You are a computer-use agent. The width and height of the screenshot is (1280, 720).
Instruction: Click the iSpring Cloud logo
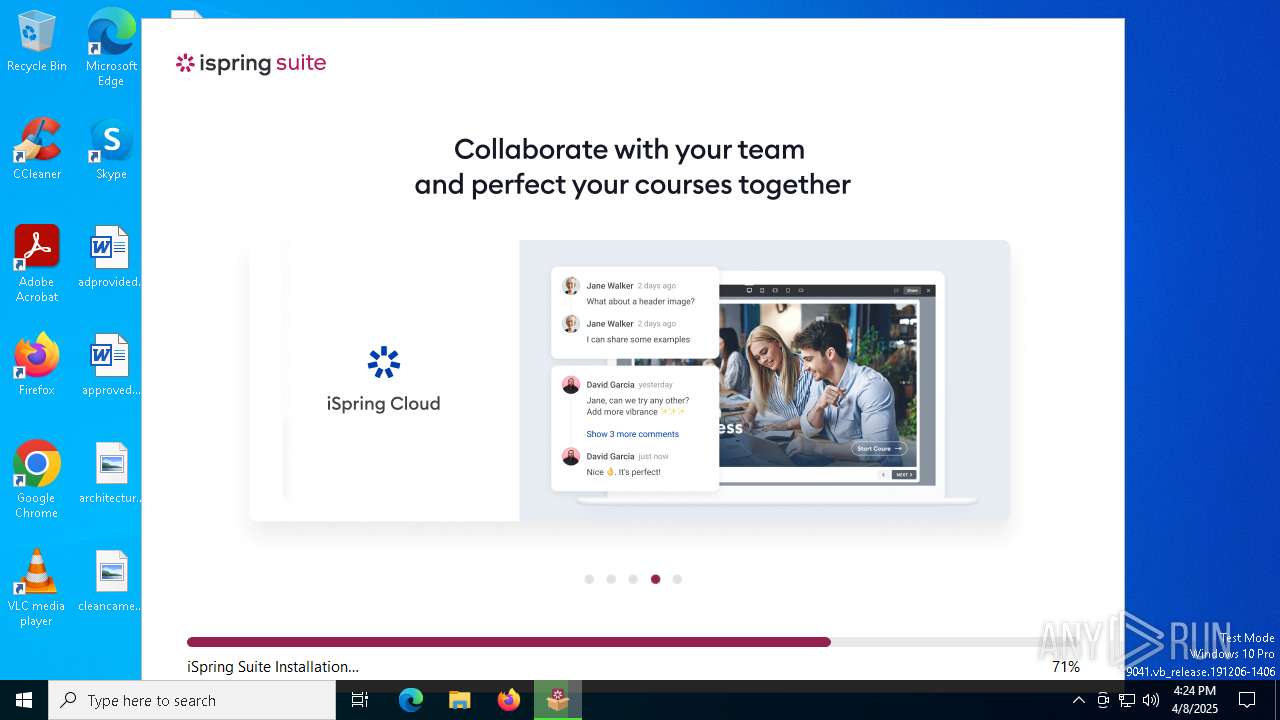tap(383, 380)
